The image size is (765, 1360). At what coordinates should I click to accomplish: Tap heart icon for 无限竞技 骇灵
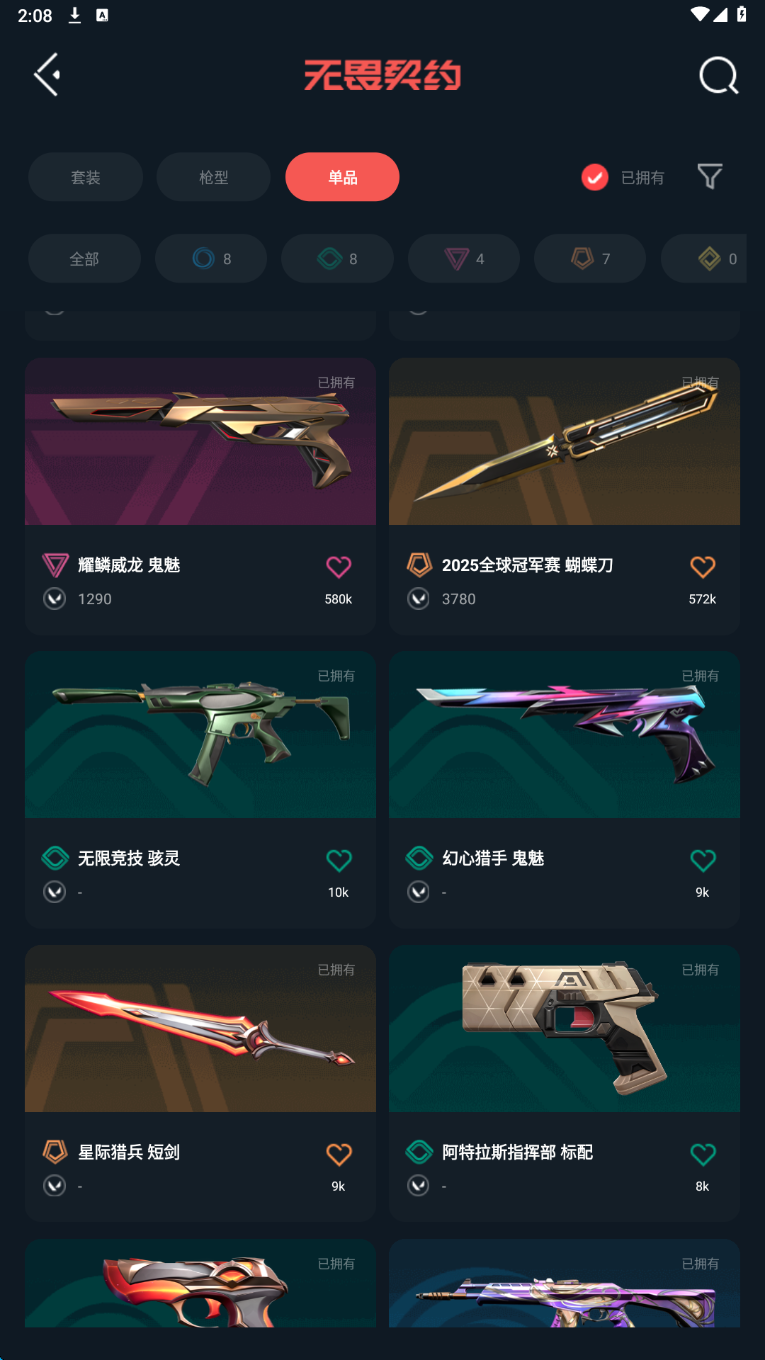click(x=339, y=860)
